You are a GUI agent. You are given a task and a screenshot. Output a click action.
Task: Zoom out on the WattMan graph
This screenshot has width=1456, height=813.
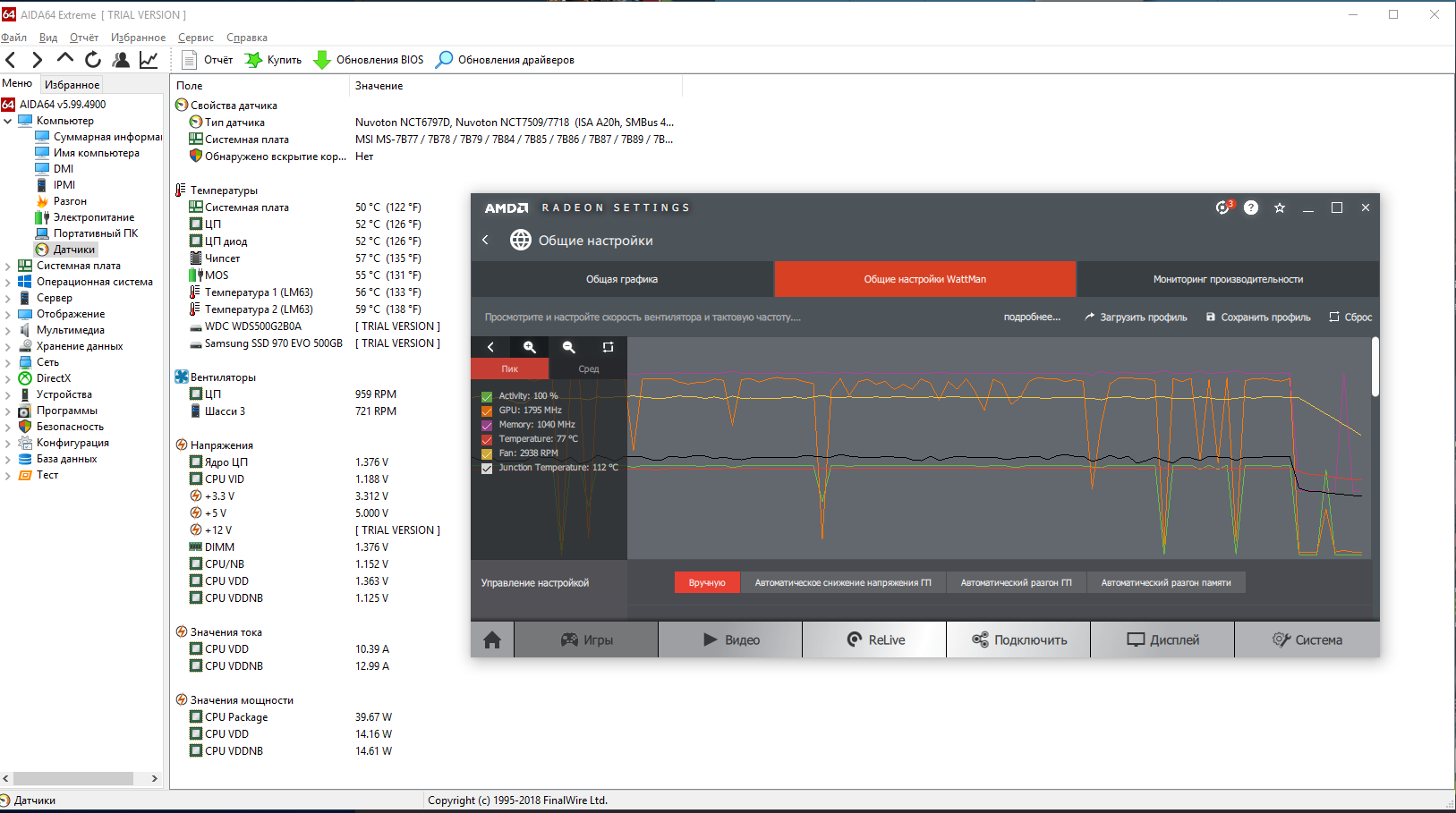coord(568,347)
